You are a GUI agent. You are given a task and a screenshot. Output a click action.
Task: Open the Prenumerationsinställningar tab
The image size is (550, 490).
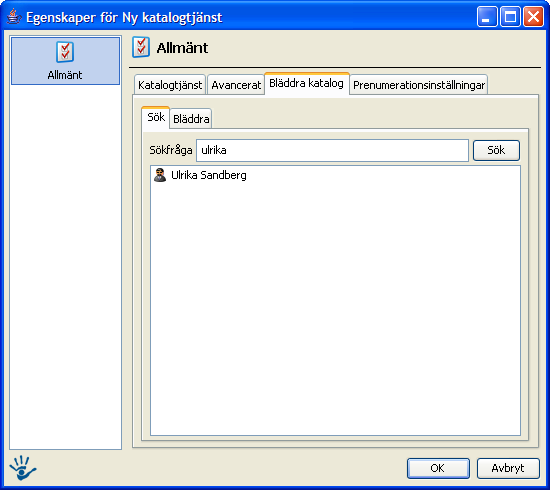click(x=419, y=85)
